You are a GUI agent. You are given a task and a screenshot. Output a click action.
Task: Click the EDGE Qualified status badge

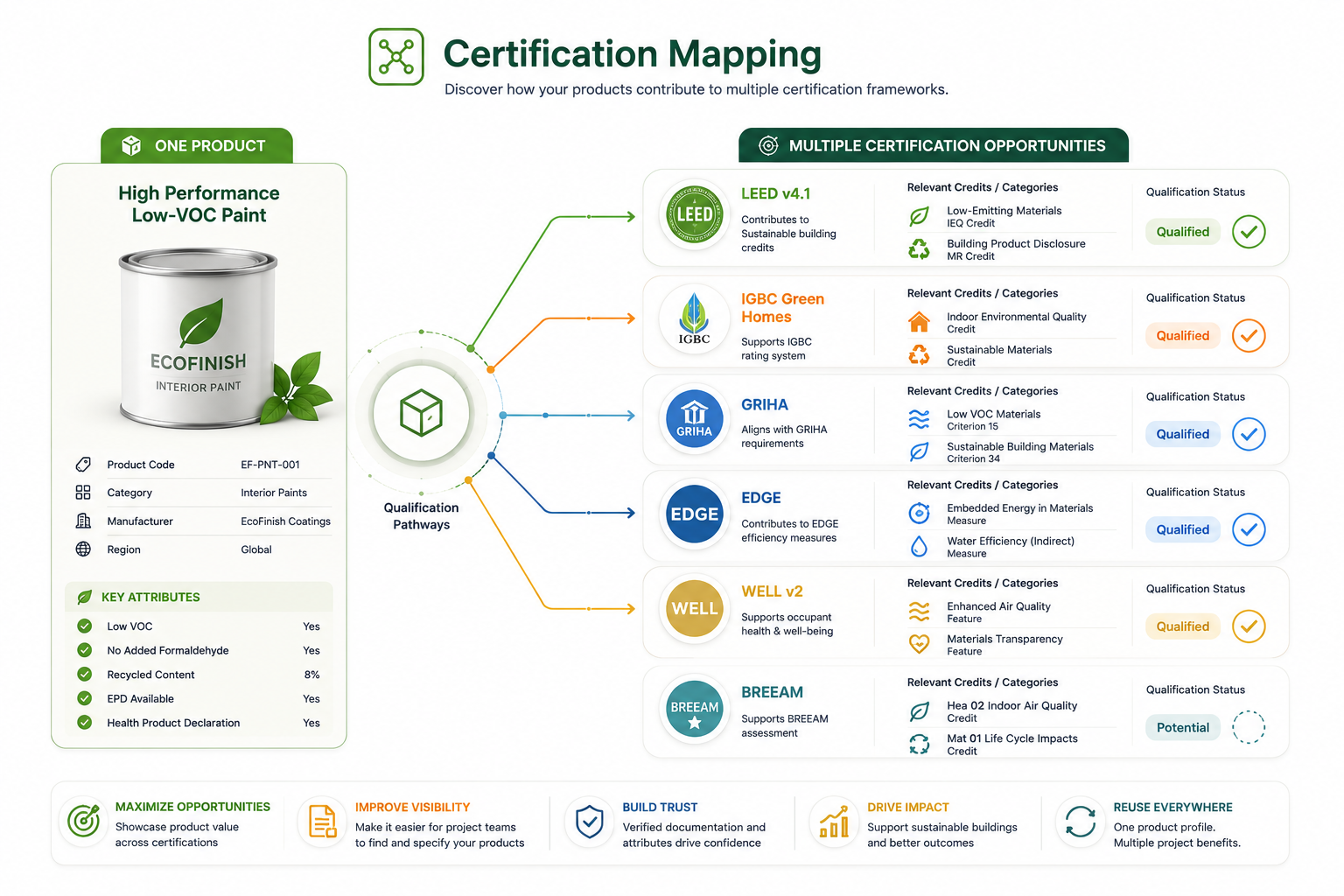pos(1183,529)
